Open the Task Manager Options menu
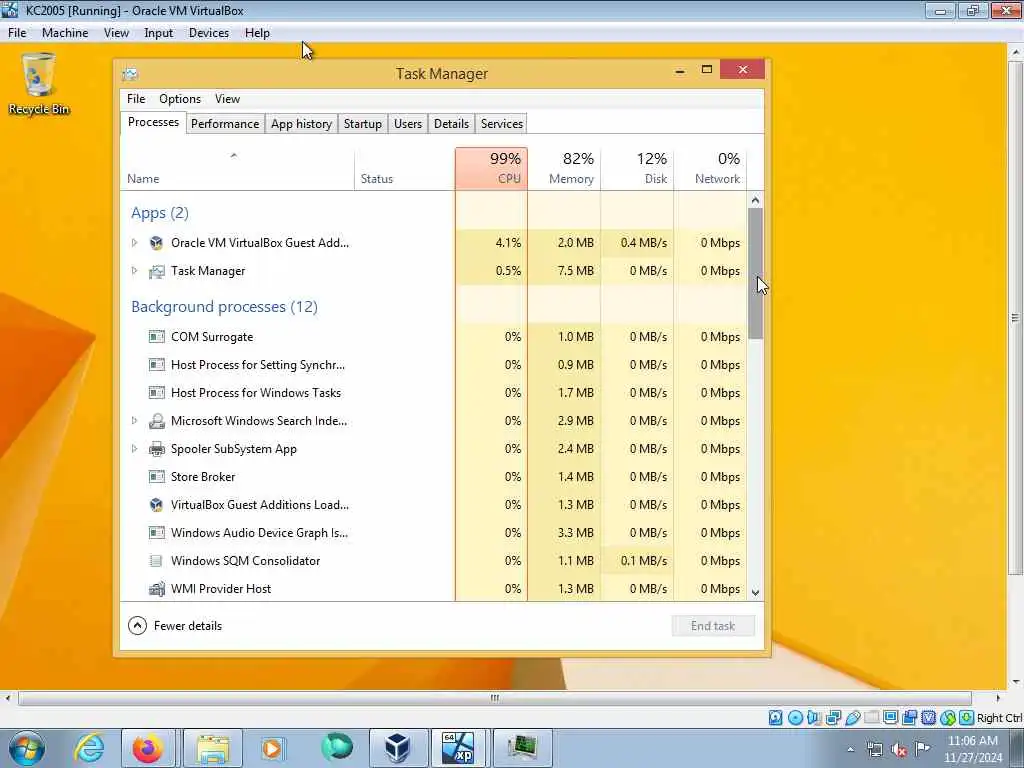This screenshot has height=768, width=1024. point(180,99)
